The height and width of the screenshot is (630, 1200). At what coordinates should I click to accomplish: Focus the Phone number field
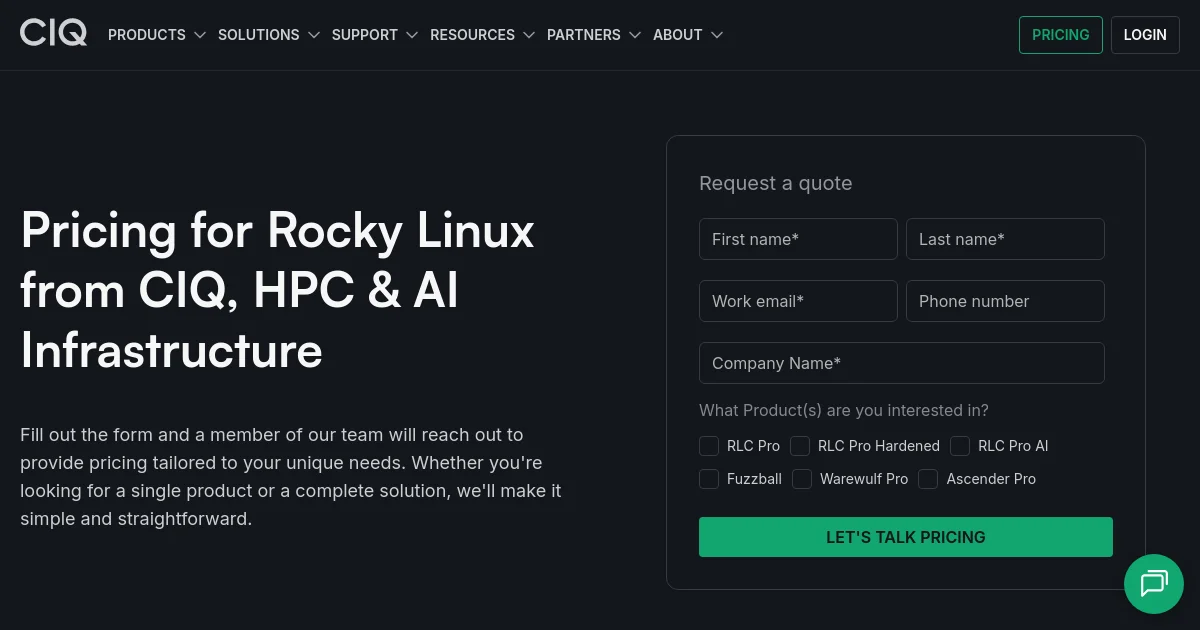(1005, 301)
